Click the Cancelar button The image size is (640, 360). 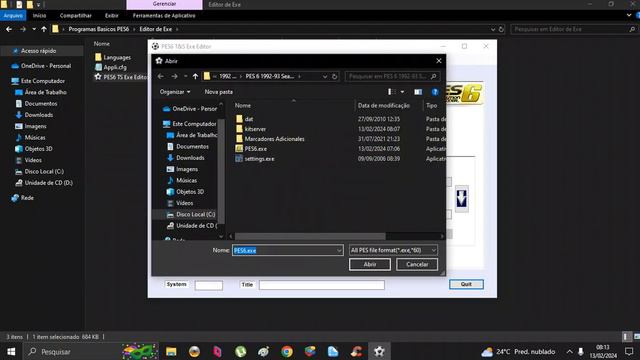[x=417, y=264]
